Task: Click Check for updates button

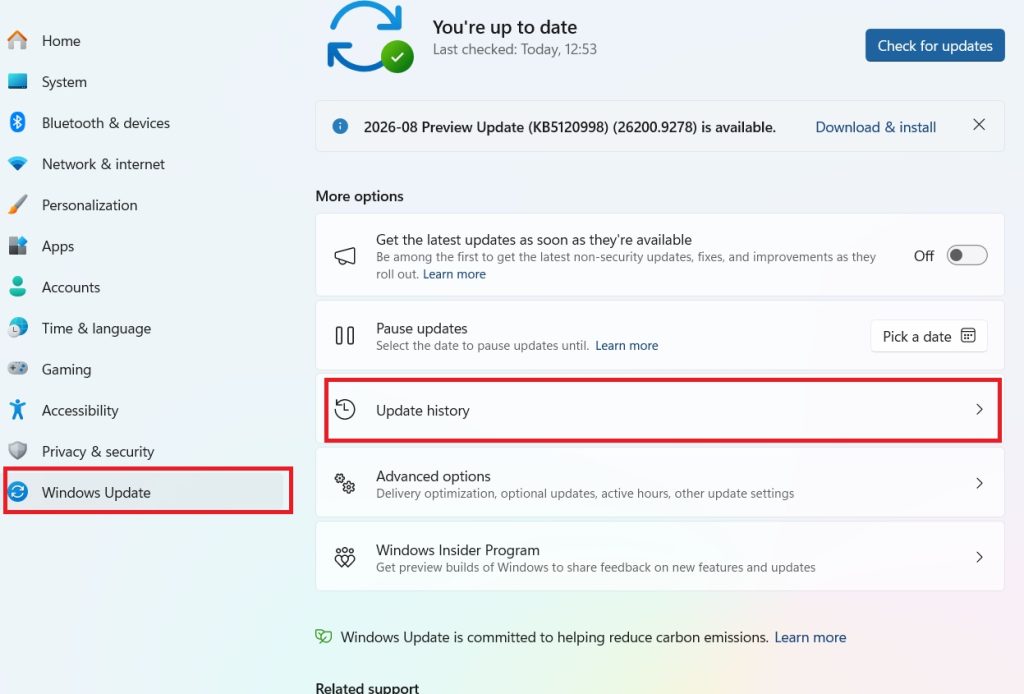Action: 935,46
